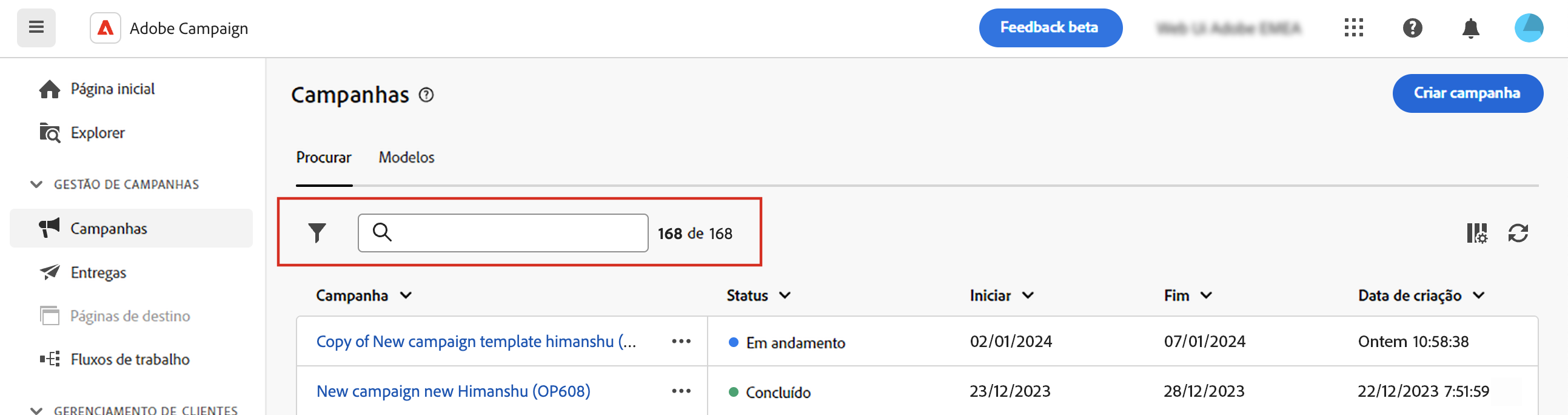Click the campaign search field
The image size is (1568, 415).
pos(511,233)
